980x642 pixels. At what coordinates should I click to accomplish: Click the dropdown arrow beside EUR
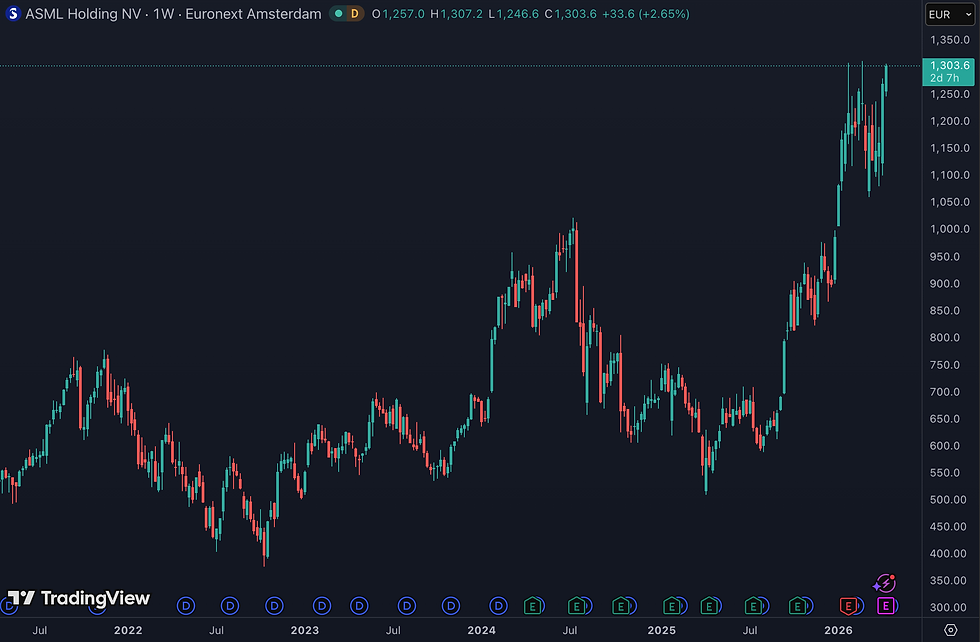pos(968,14)
